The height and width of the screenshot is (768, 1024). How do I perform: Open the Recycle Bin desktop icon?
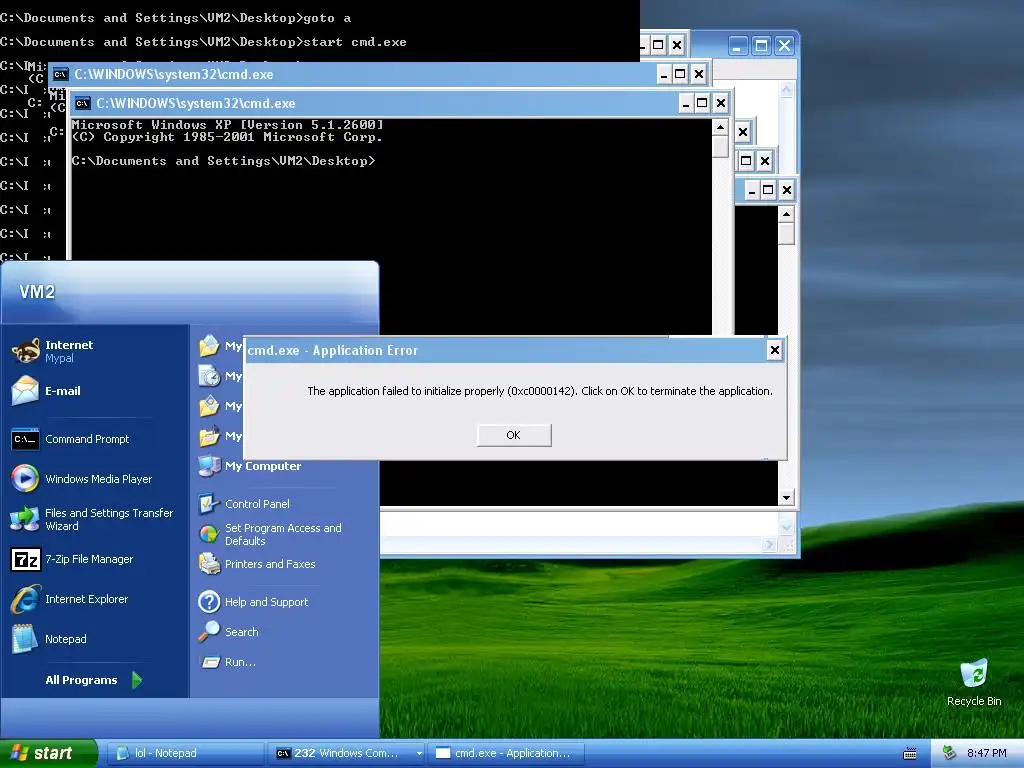[x=974, y=682]
